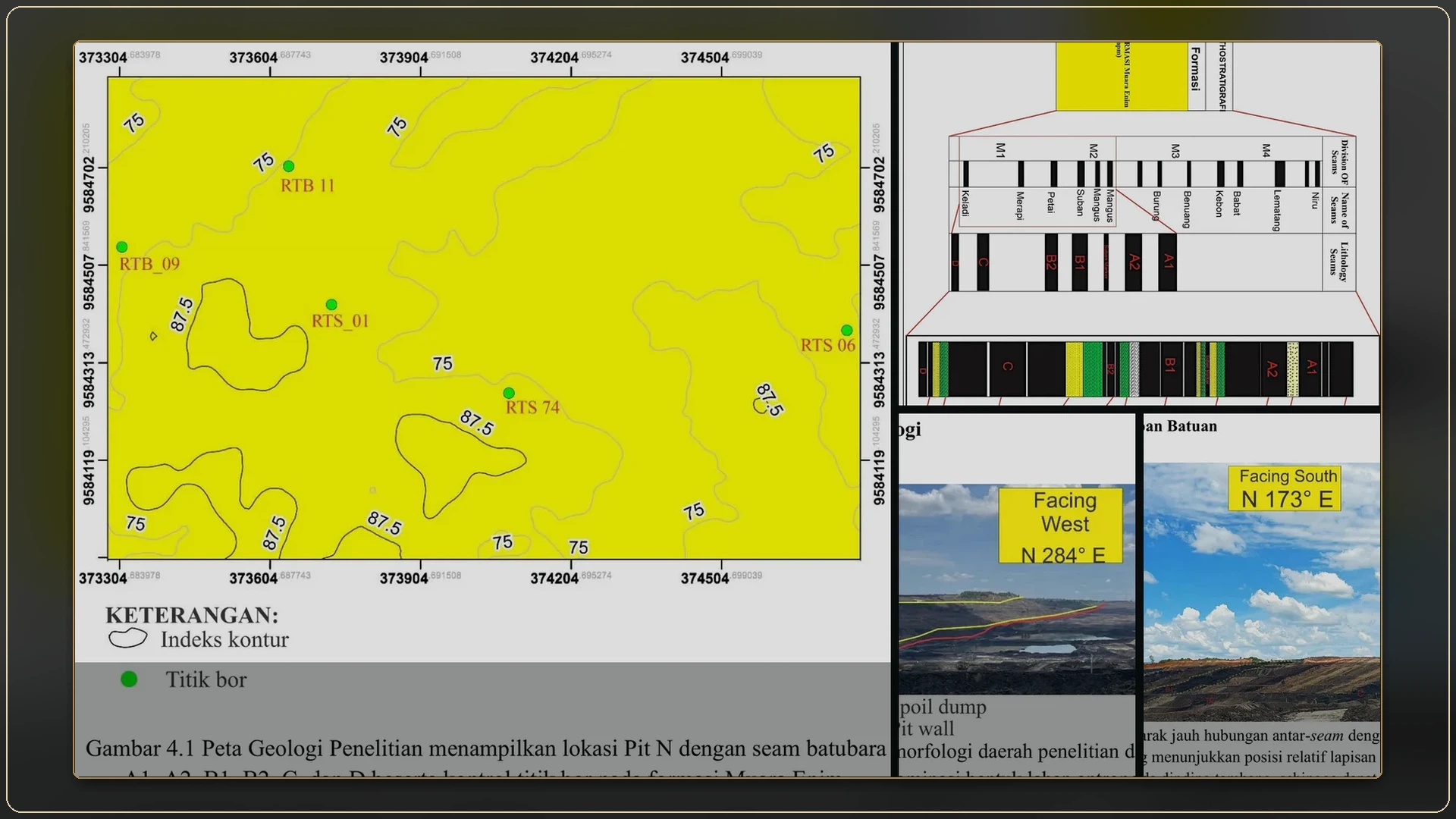Click the 'Facing South N 173° E' yellow label
Viewport: 1456px width, 819px height.
click(x=1285, y=488)
